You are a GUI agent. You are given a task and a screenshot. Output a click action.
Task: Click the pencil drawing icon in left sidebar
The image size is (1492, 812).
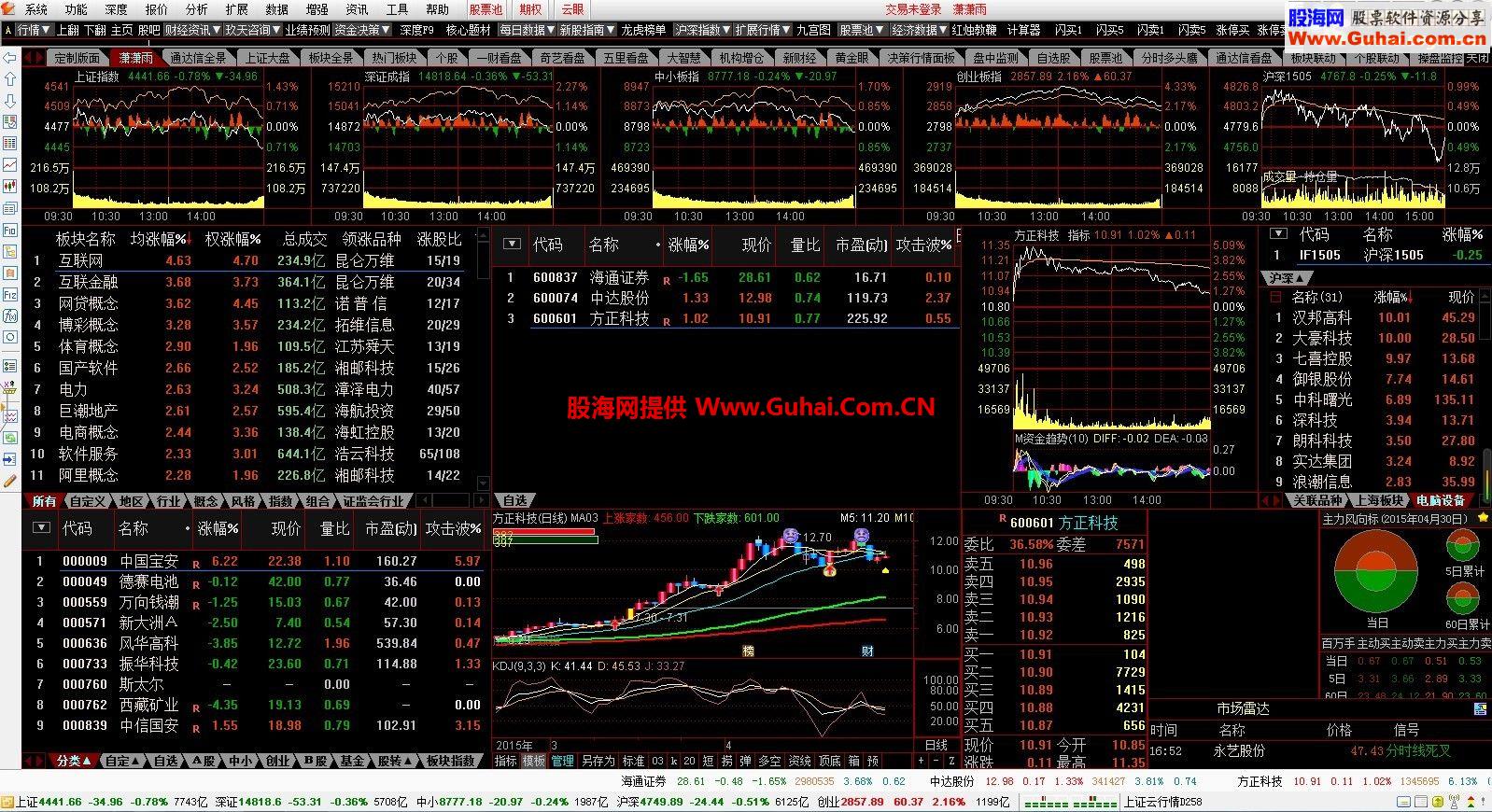click(10, 482)
